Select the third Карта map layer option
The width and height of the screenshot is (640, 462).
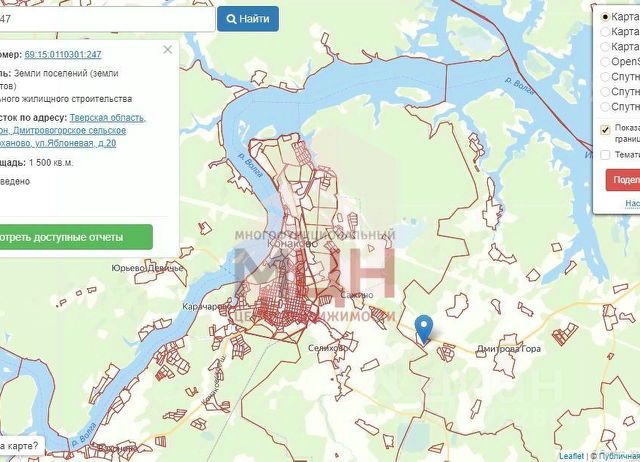coord(605,47)
